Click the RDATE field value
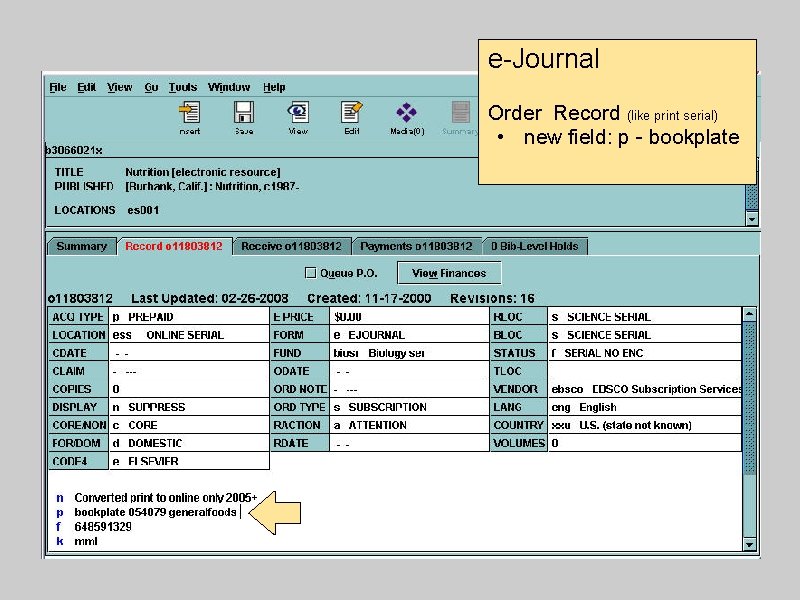The image size is (800, 600). click(409, 443)
